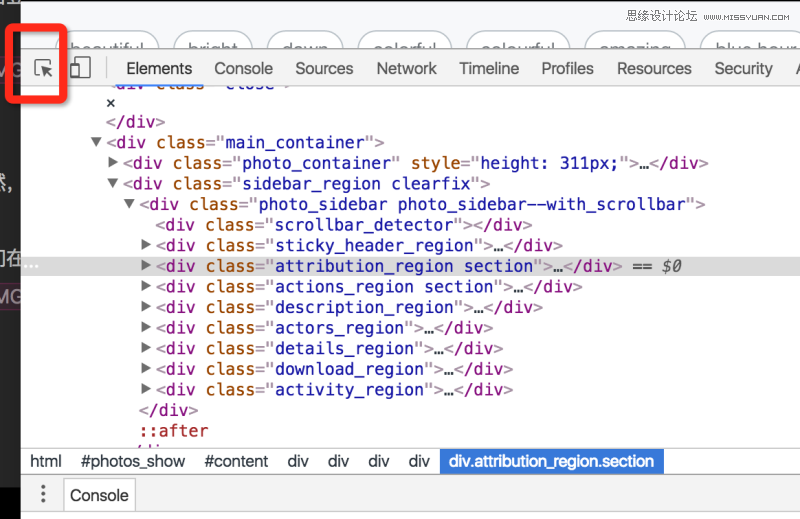Image resolution: width=800 pixels, height=519 pixels.
Task: Switch to the Network tab
Action: click(x=407, y=68)
